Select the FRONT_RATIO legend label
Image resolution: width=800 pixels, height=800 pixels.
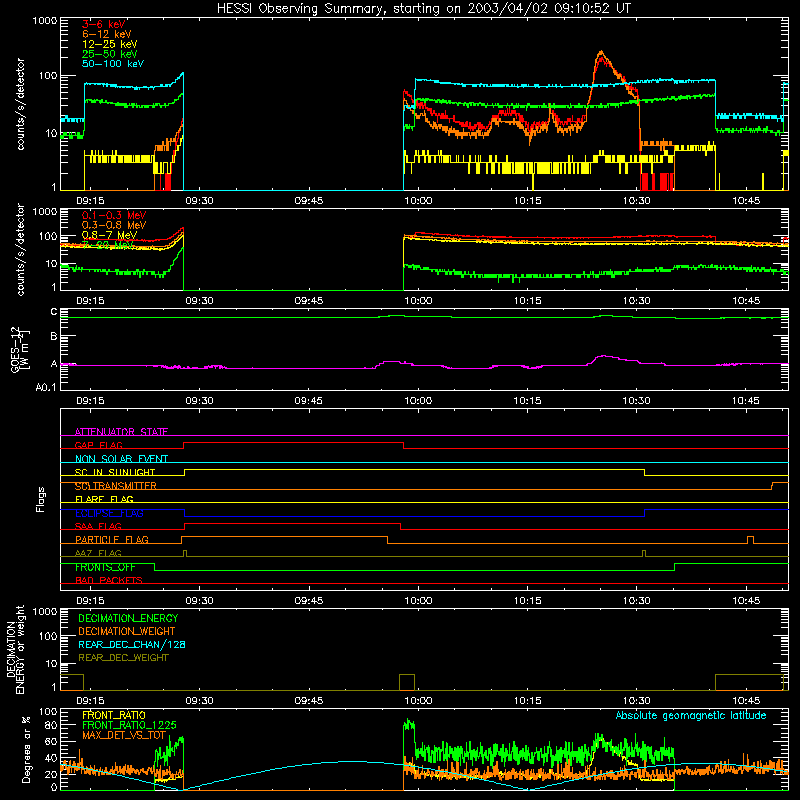[114, 715]
